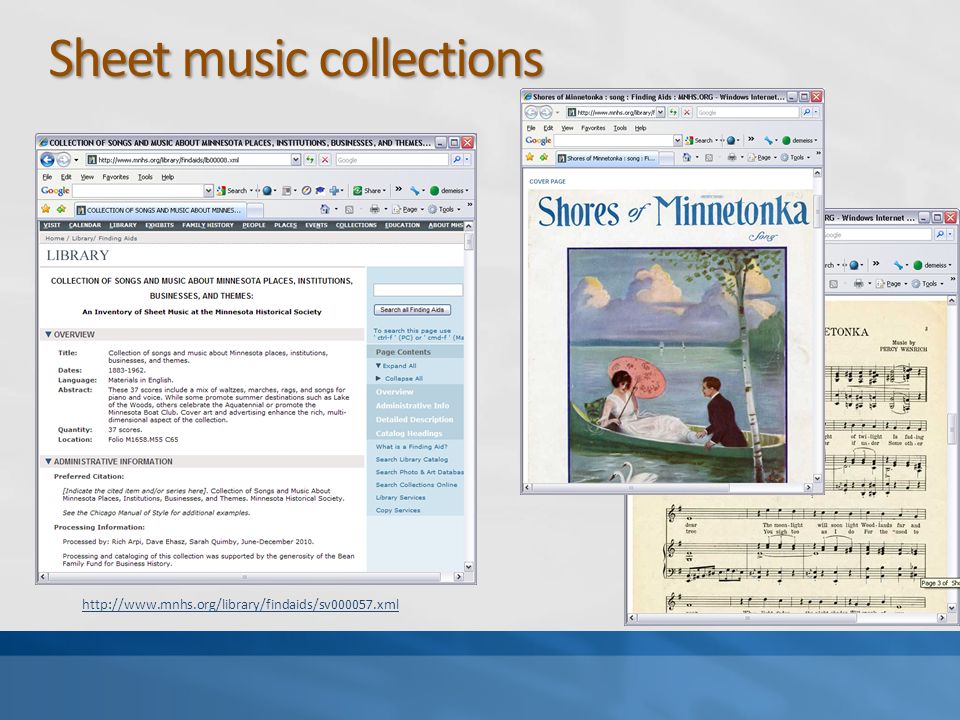Open File menu in Collection of Songs window
The height and width of the screenshot is (720, 960).
(47, 177)
